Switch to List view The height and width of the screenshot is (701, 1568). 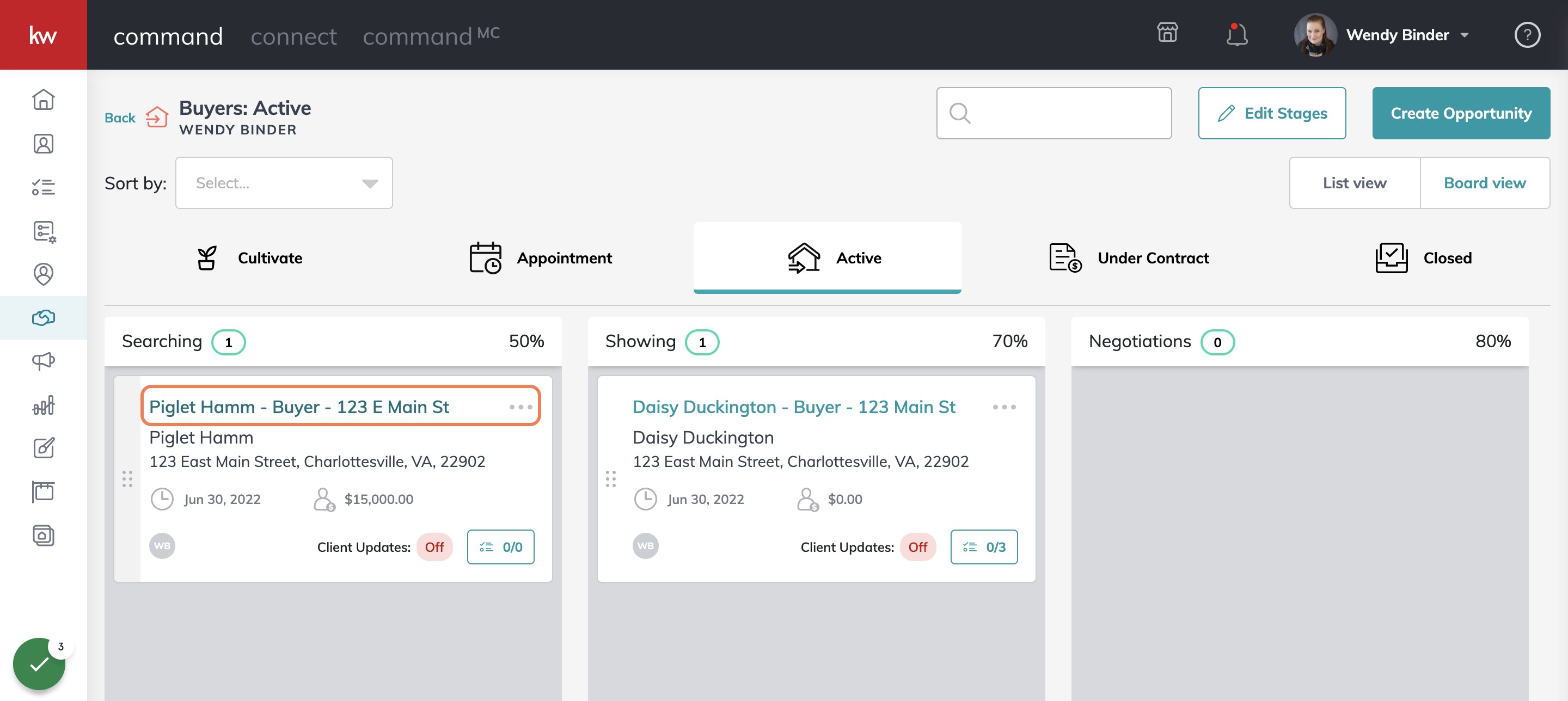(x=1355, y=183)
